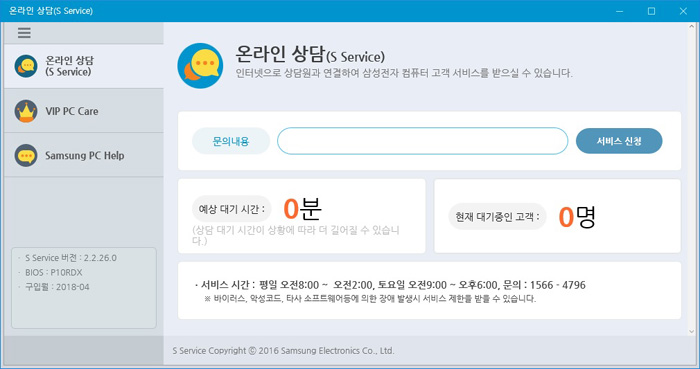Click the 온라인 상담(S Service) page heading

(310, 55)
